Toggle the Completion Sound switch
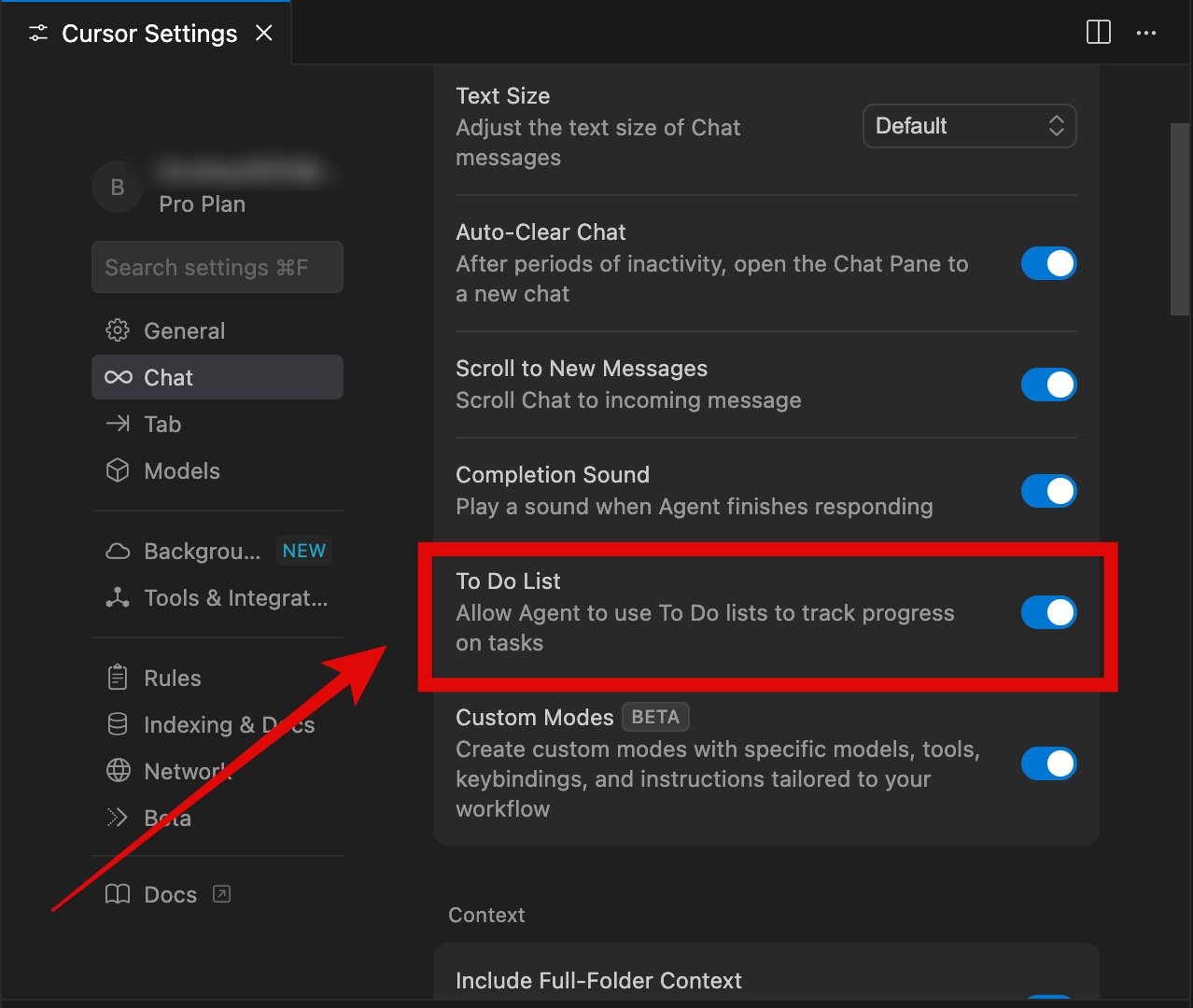Screen dimensions: 1193x1008 click(x=1048, y=491)
